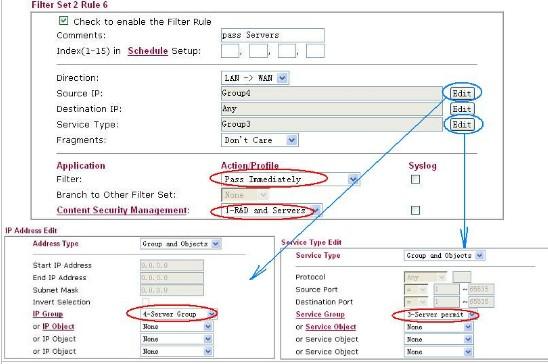Open Service Type Group and Objects dropdown
Image resolution: width=548 pixels, height=364 pixels.
click(x=444, y=255)
